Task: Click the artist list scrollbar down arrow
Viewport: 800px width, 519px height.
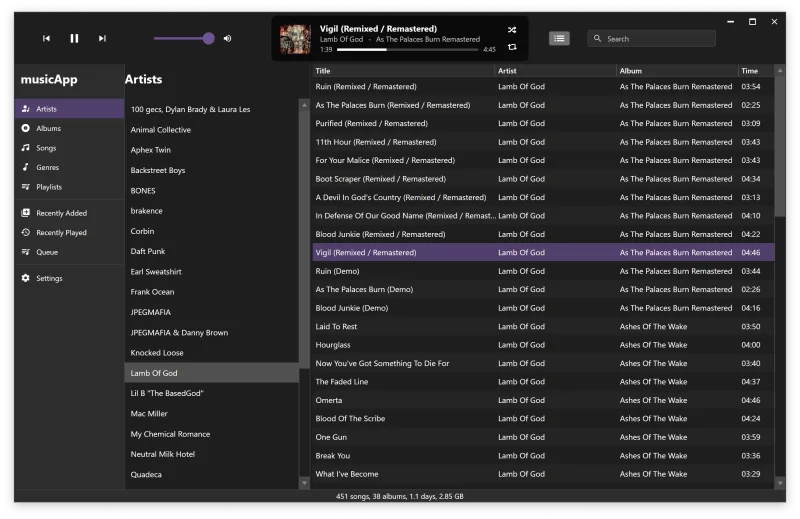Action: (x=305, y=483)
